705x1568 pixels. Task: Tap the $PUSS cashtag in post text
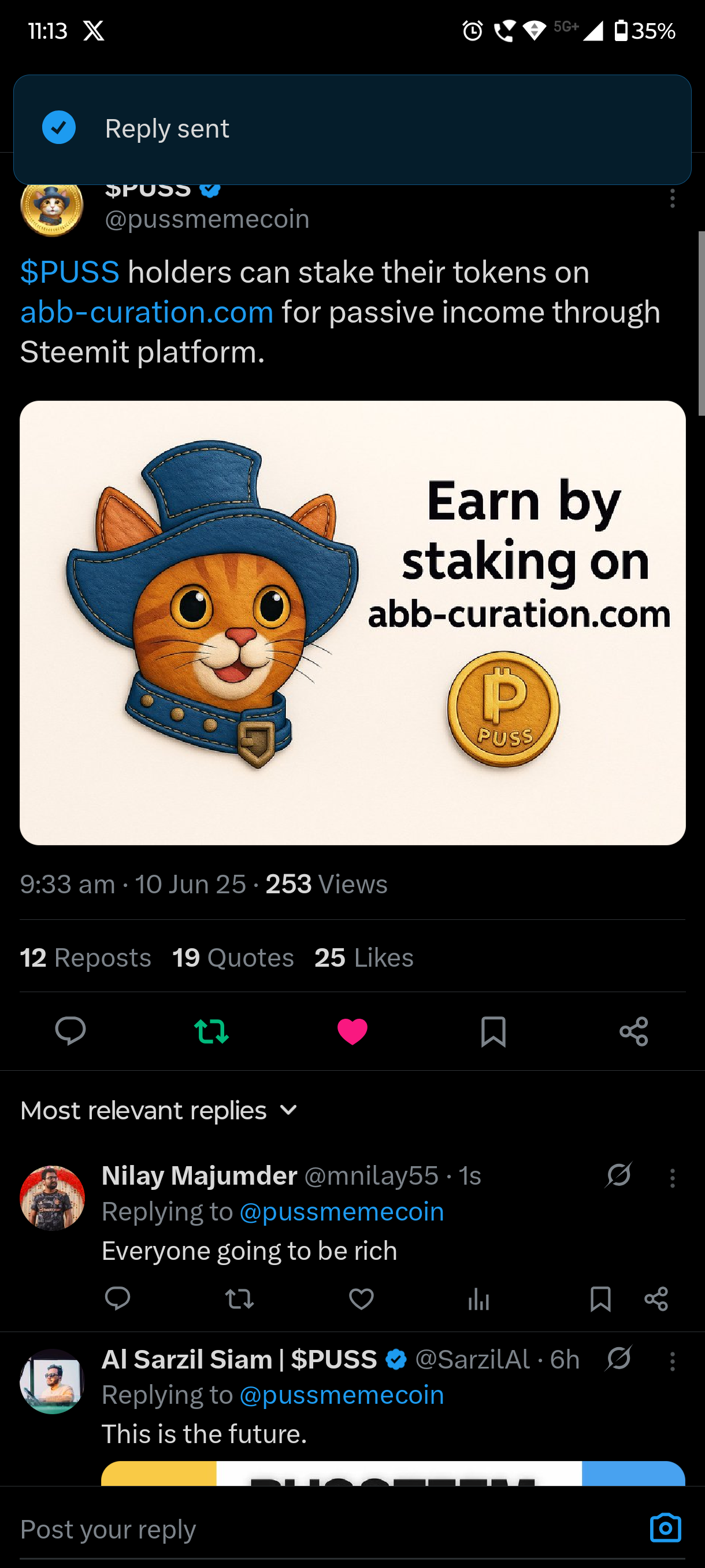70,272
